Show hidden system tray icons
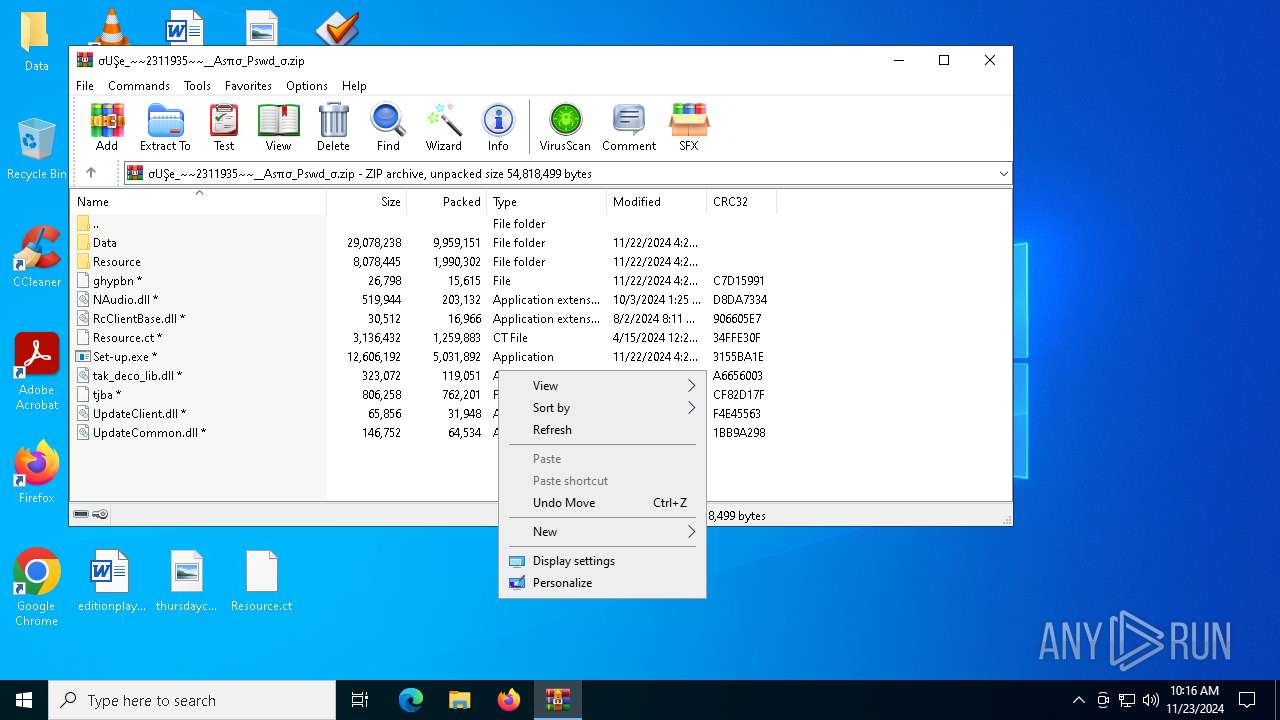This screenshot has width=1280, height=720. tap(1078, 700)
